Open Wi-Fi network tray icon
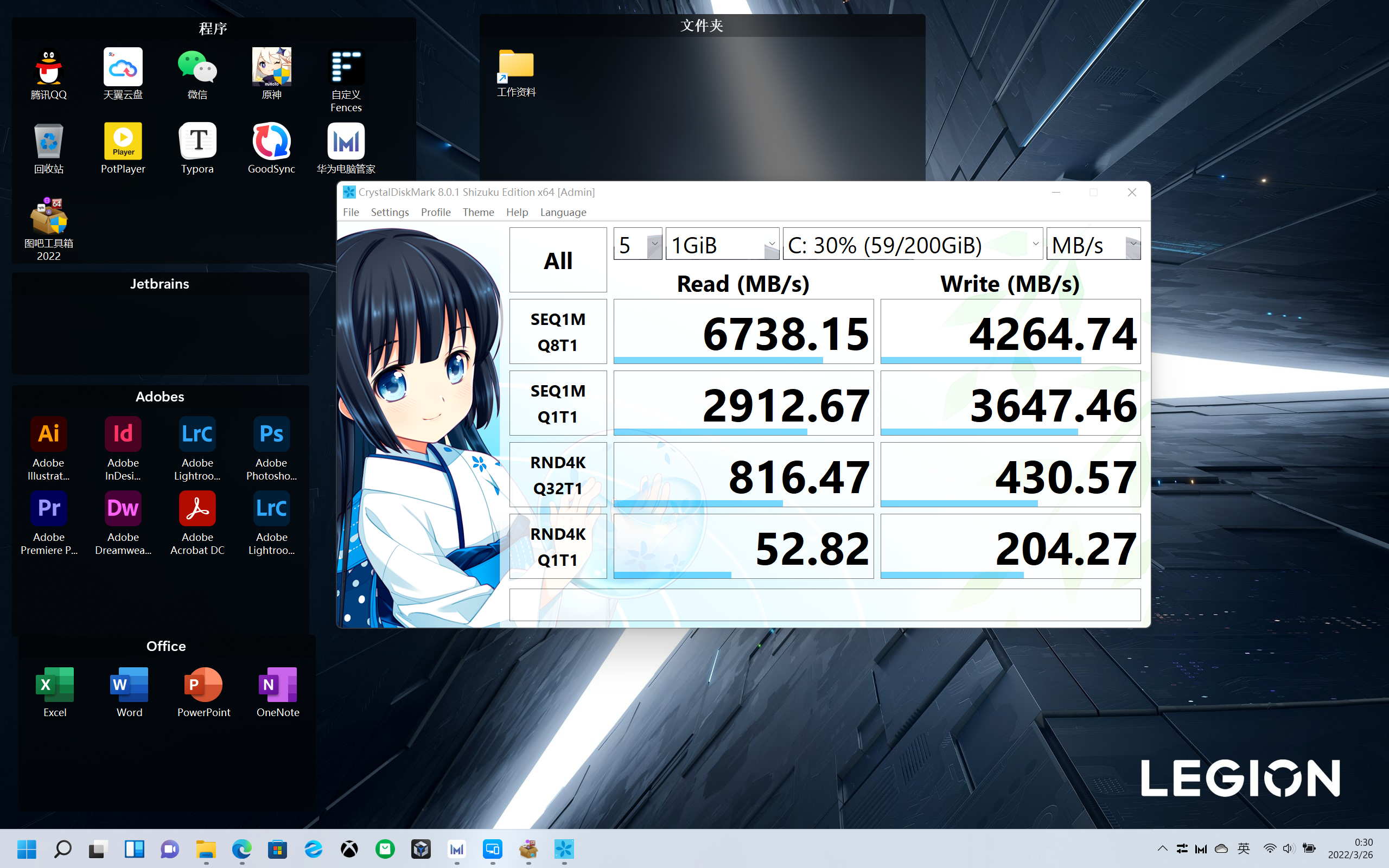Image resolution: width=1389 pixels, height=868 pixels. click(x=1269, y=848)
